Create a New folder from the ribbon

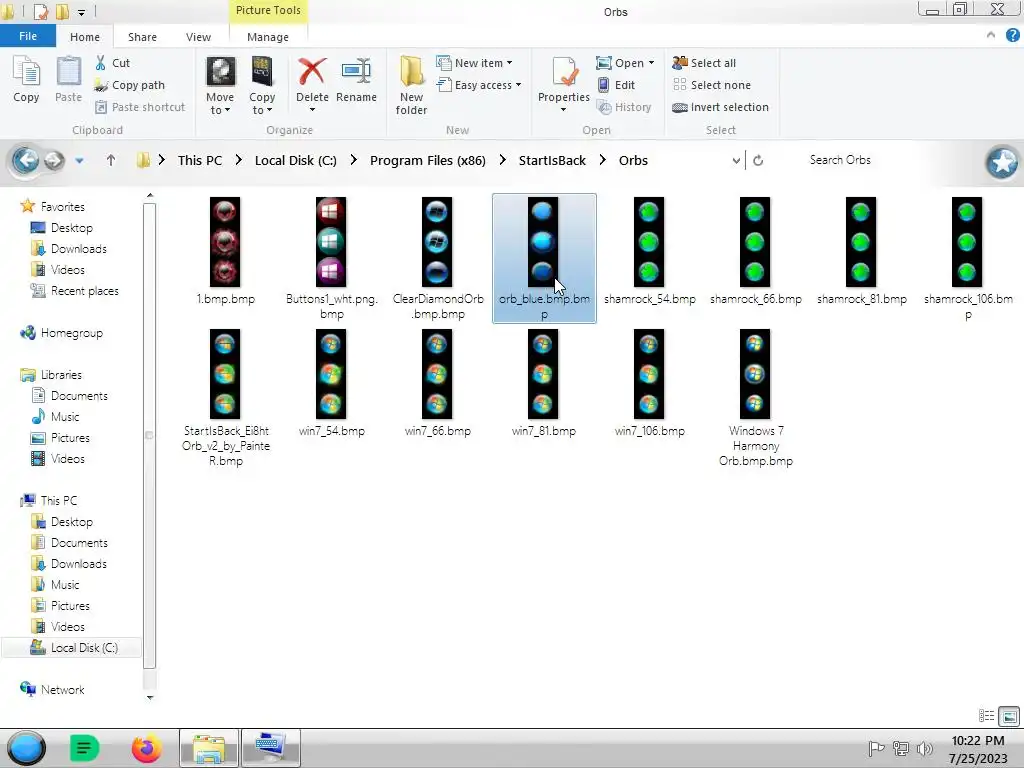click(x=411, y=85)
